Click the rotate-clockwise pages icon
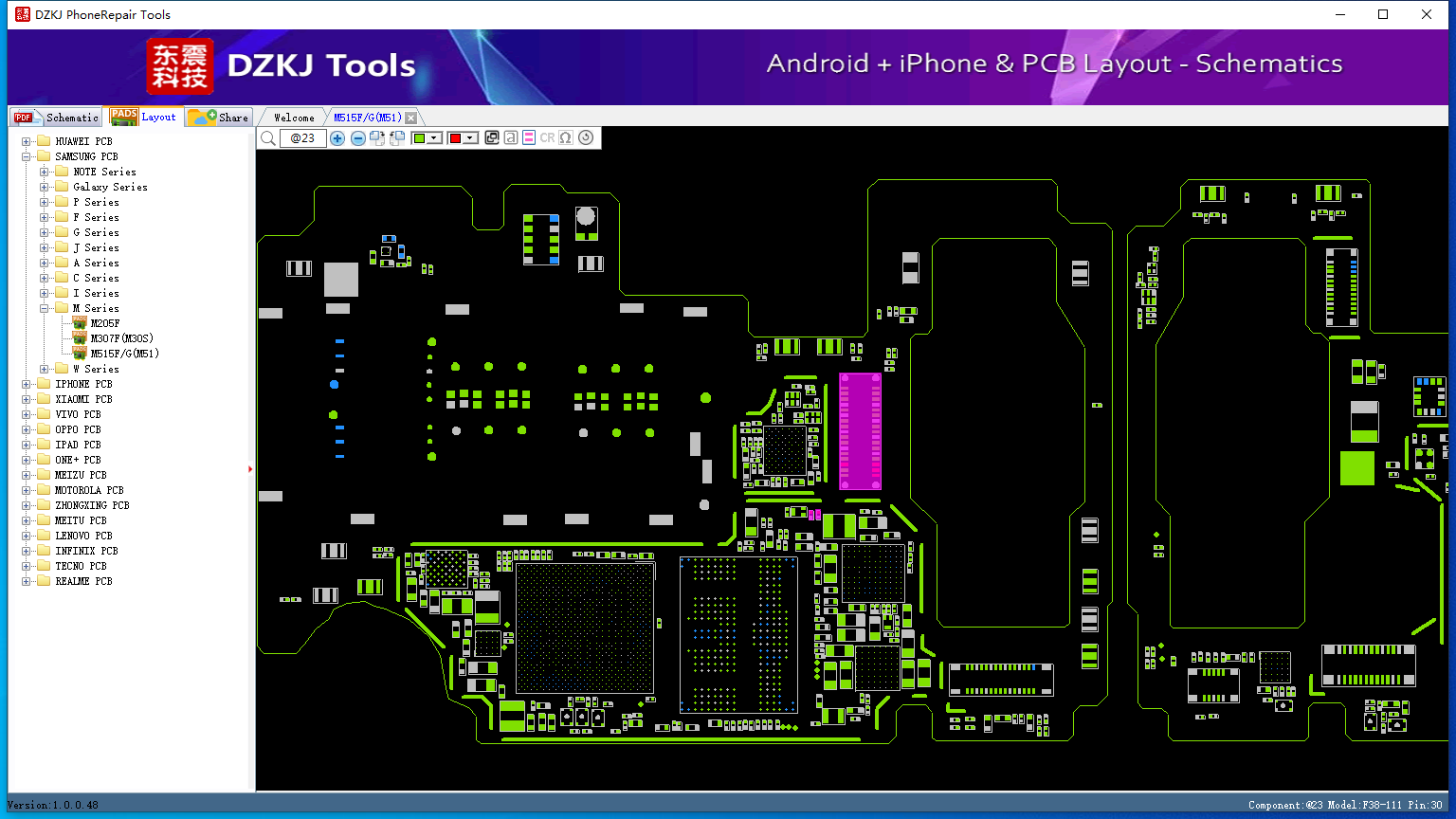The image size is (1456, 819). [x=377, y=138]
